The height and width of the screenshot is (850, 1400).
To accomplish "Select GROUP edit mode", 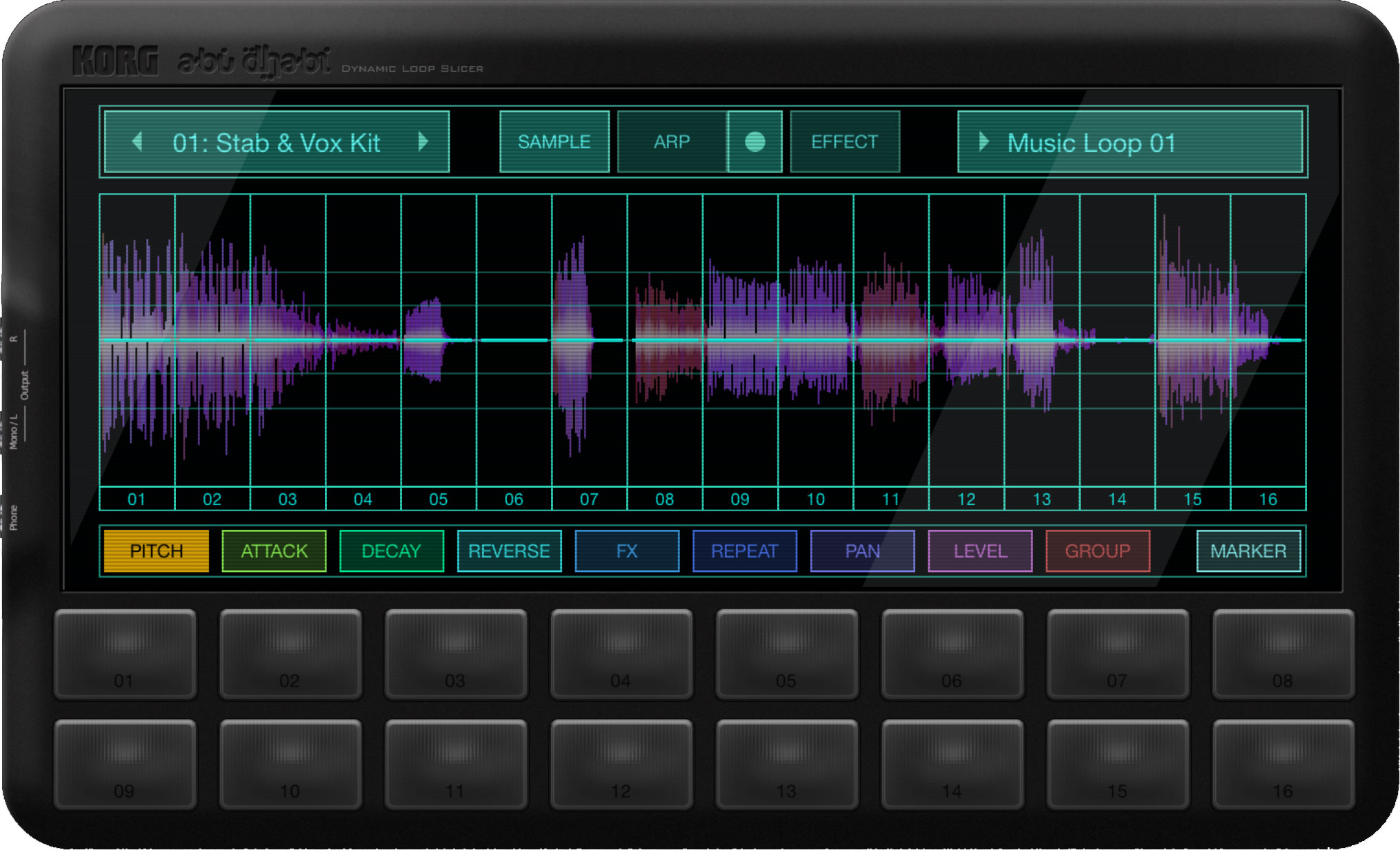I will click(x=1098, y=551).
